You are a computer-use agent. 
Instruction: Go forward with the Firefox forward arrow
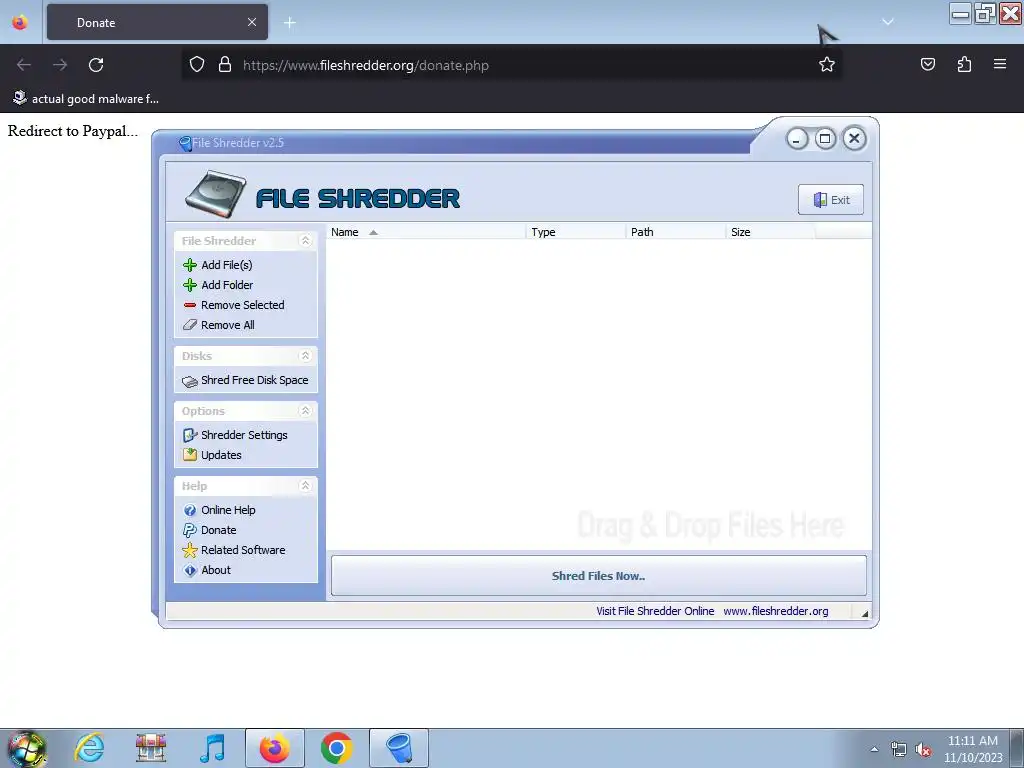coord(60,65)
